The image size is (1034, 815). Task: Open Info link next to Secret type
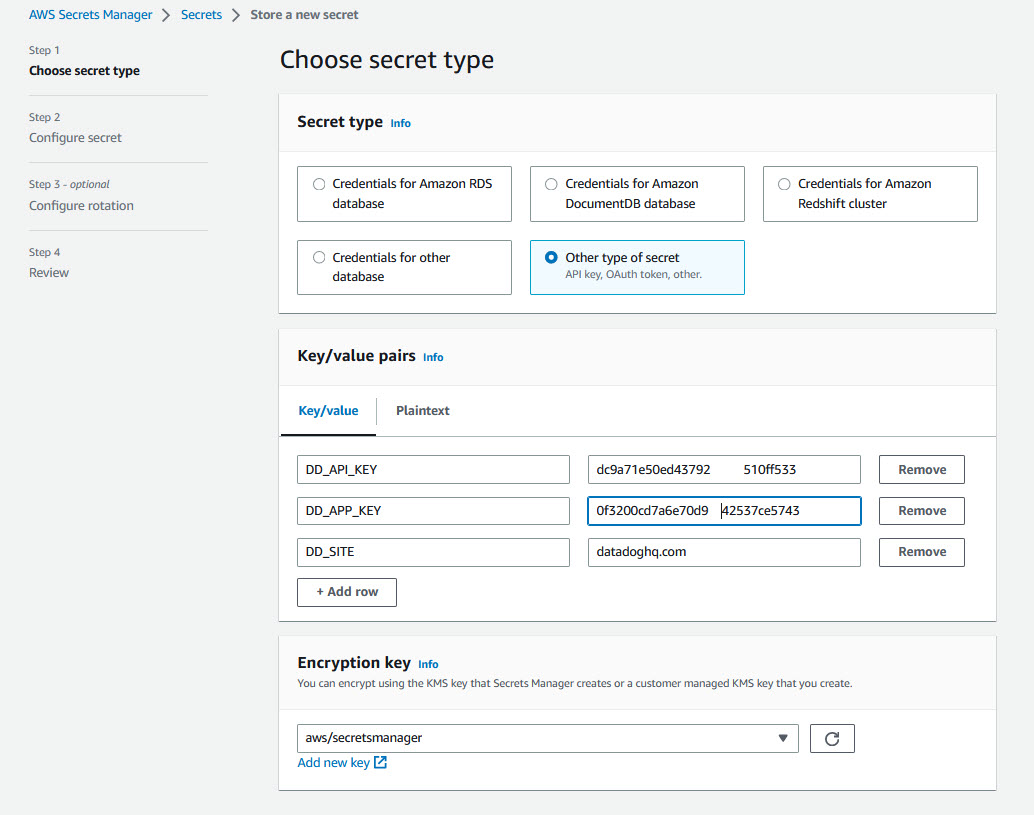(x=400, y=123)
